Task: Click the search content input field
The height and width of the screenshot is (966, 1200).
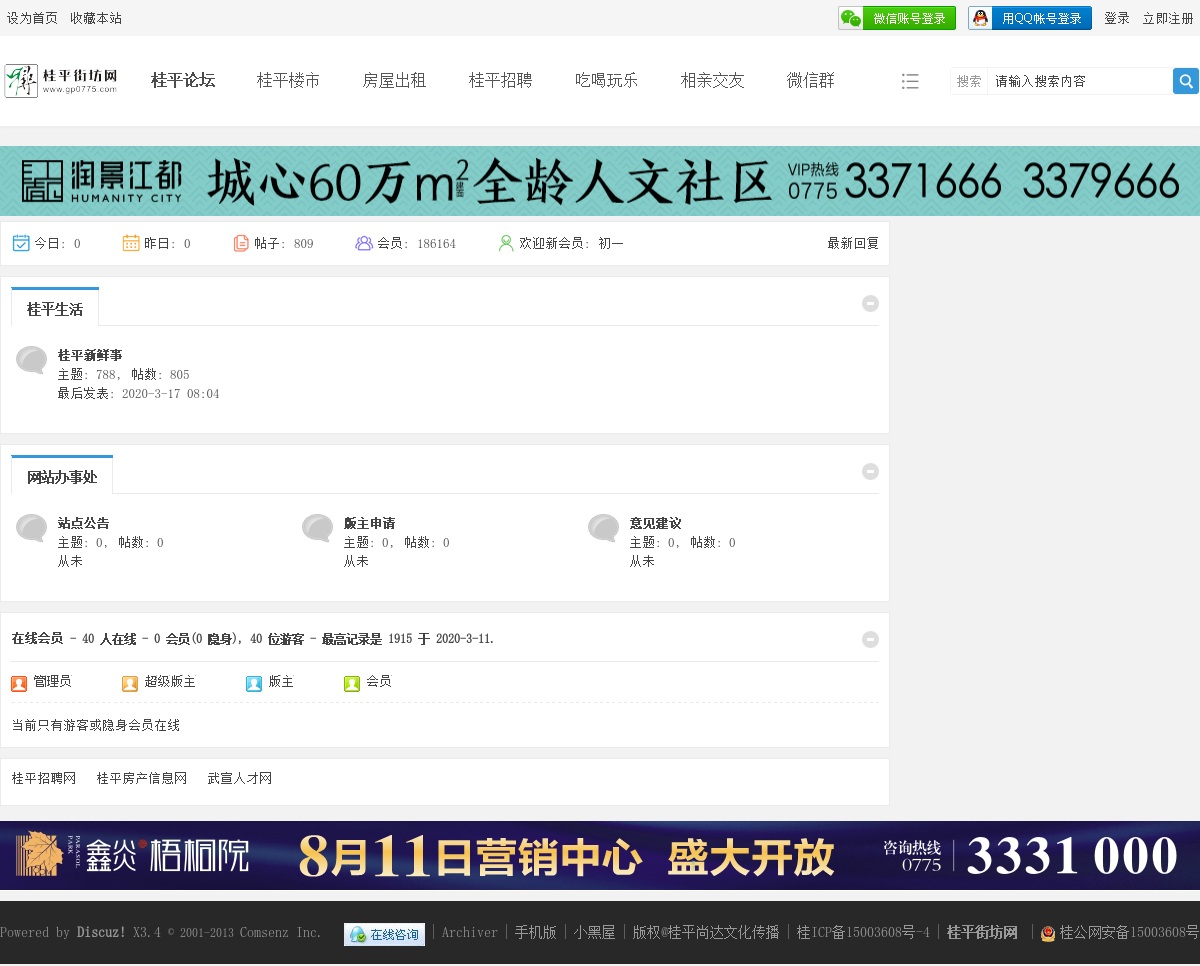Action: click(1078, 81)
